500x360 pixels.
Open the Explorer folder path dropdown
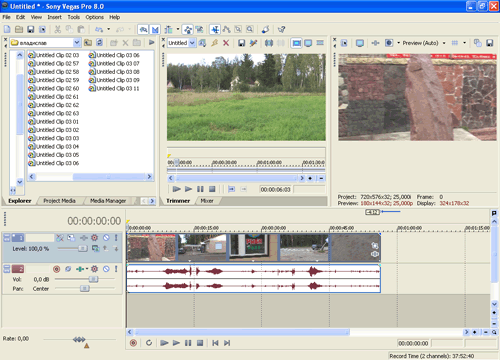point(77,43)
